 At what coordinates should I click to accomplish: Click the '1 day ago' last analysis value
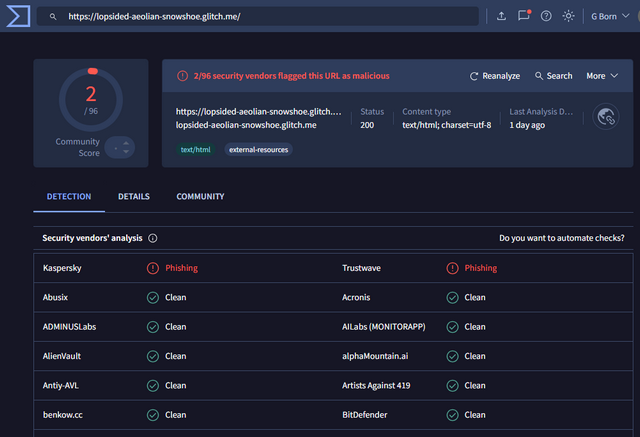pos(527,125)
